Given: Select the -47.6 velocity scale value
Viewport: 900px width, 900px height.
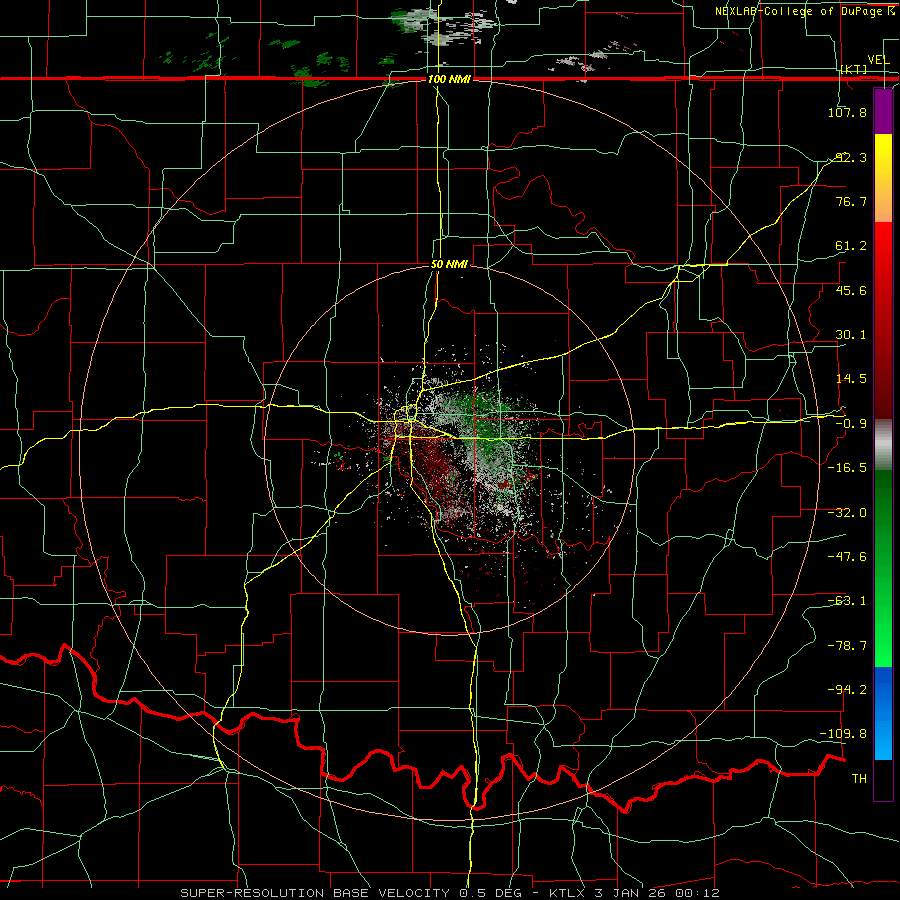Looking at the screenshot, I should pyautogui.click(x=847, y=557).
